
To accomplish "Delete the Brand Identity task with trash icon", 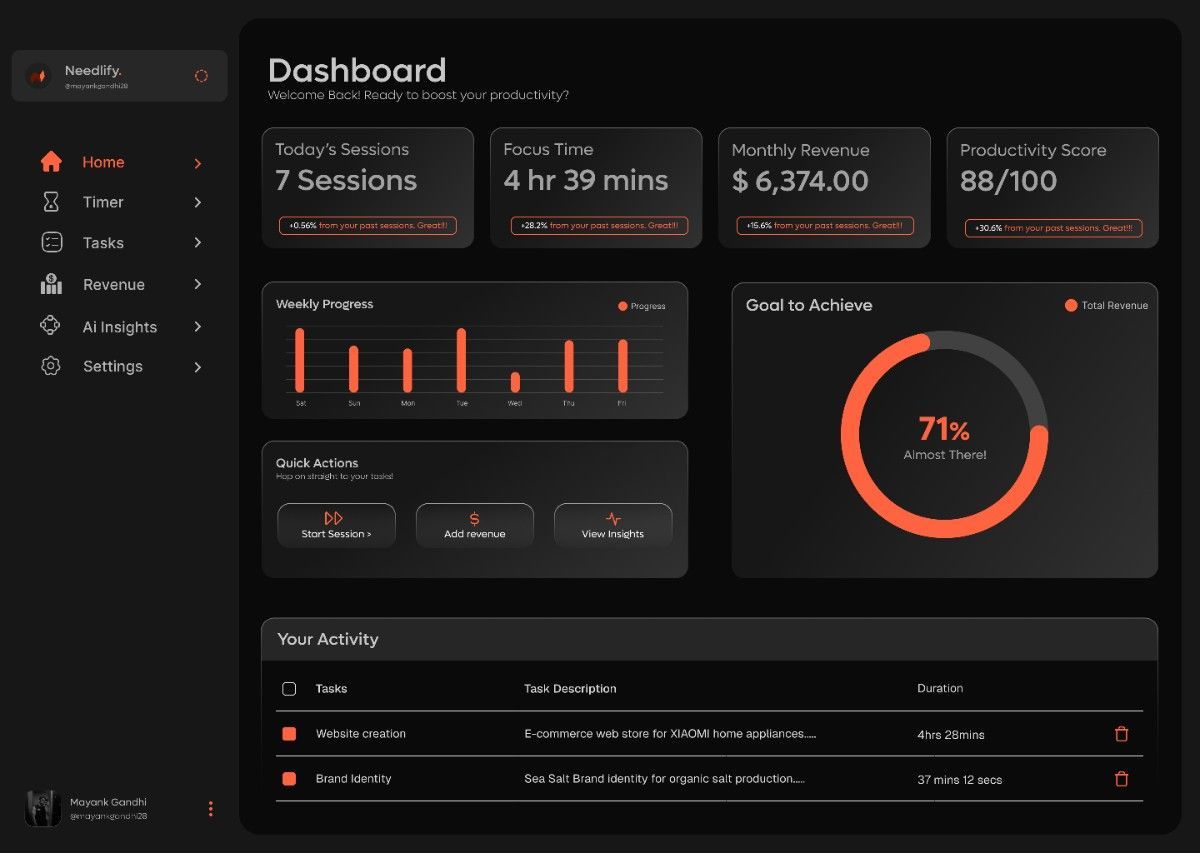I will (1121, 779).
